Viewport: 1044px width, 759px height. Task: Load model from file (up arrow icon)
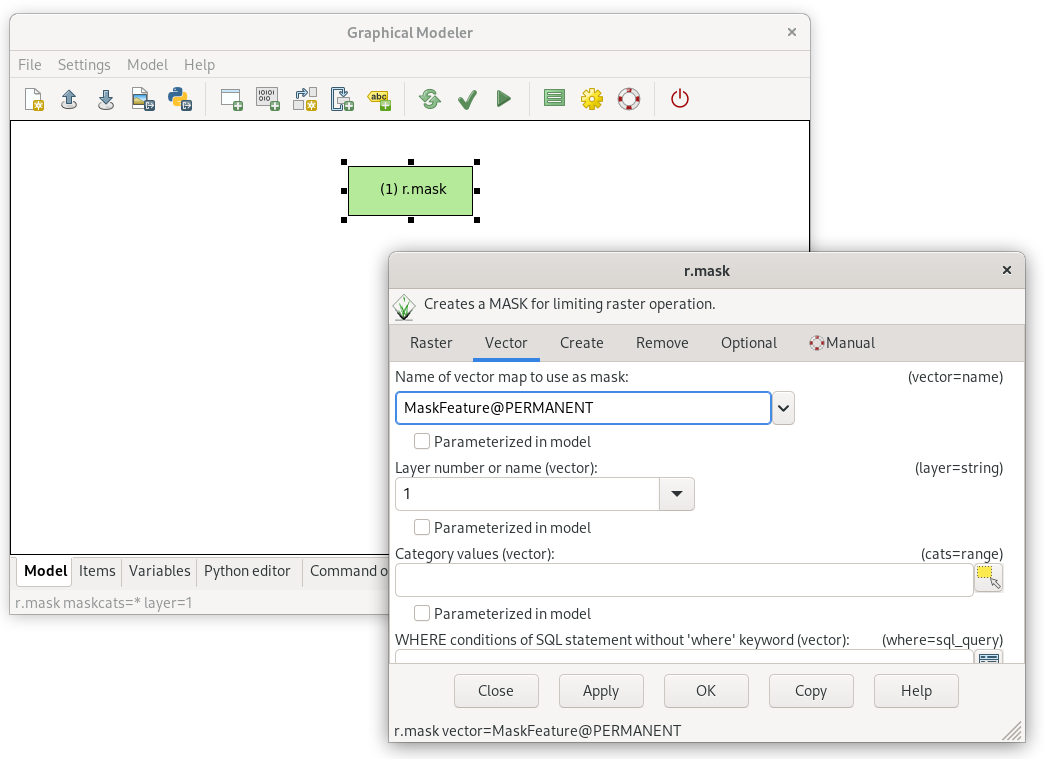click(x=69, y=99)
